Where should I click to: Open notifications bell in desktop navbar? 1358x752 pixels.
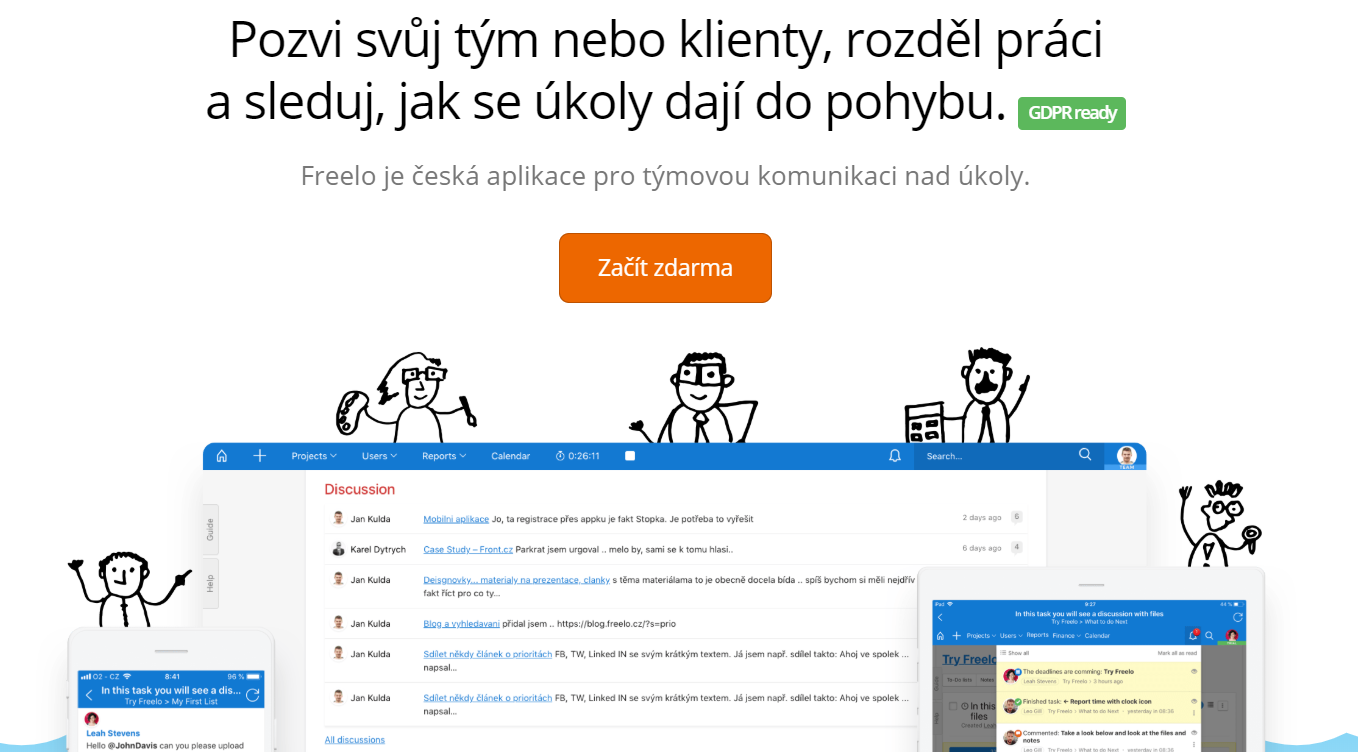(x=895, y=456)
